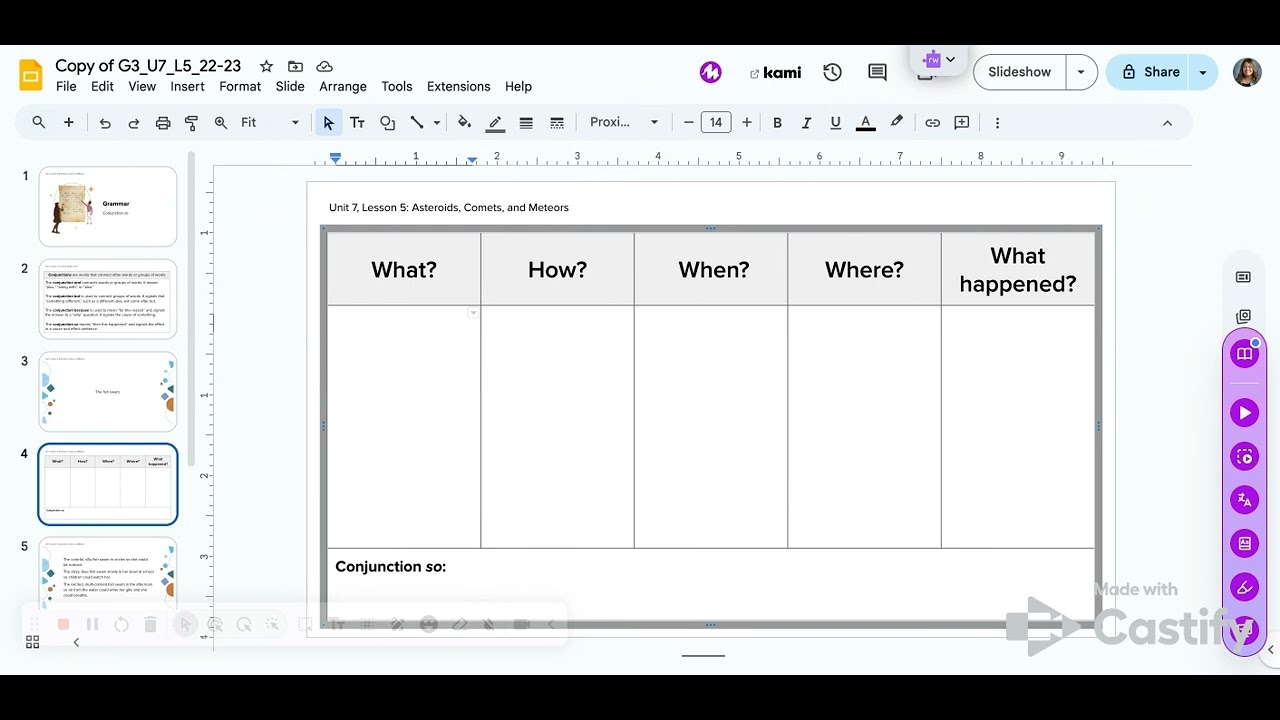Click the font size field showing 14
The height and width of the screenshot is (720, 1280).
click(x=716, y=123)
